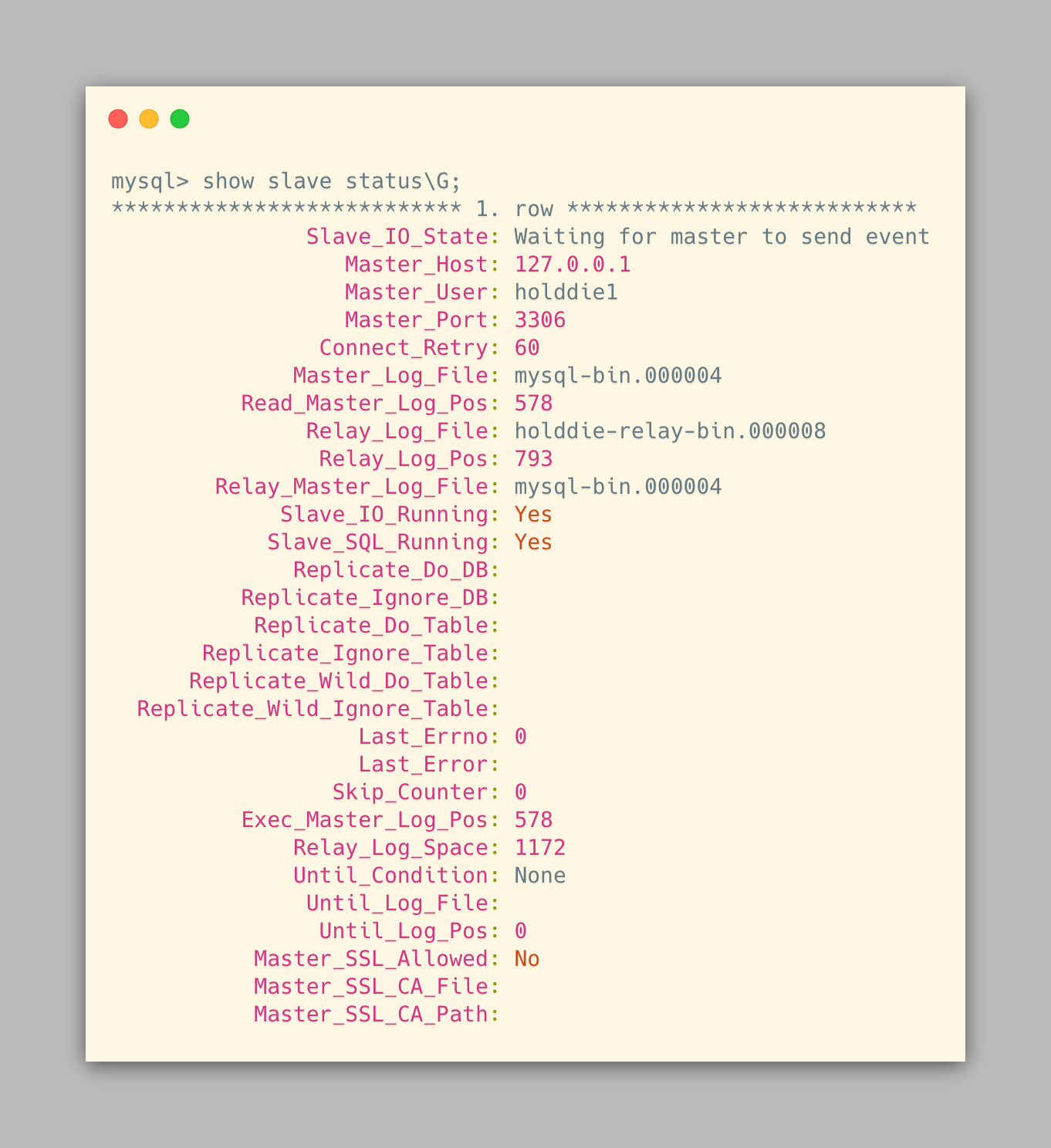1051x1148 pixels.
Task: Click the Until_Log_Pos value 0
Action: [x=521, y=931]
